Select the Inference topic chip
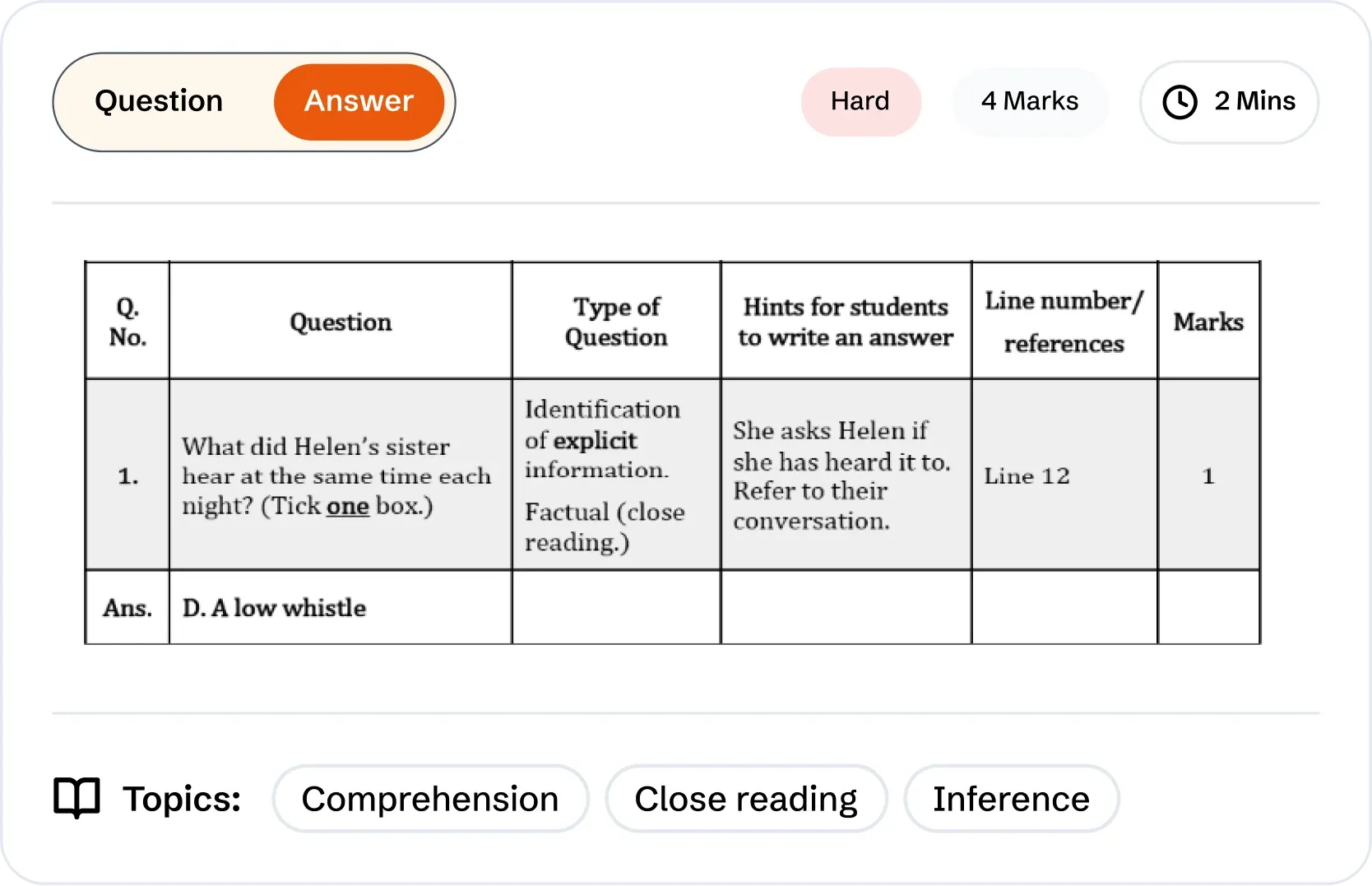This screenshot has width=1372, height=886. coord(1011,797)
